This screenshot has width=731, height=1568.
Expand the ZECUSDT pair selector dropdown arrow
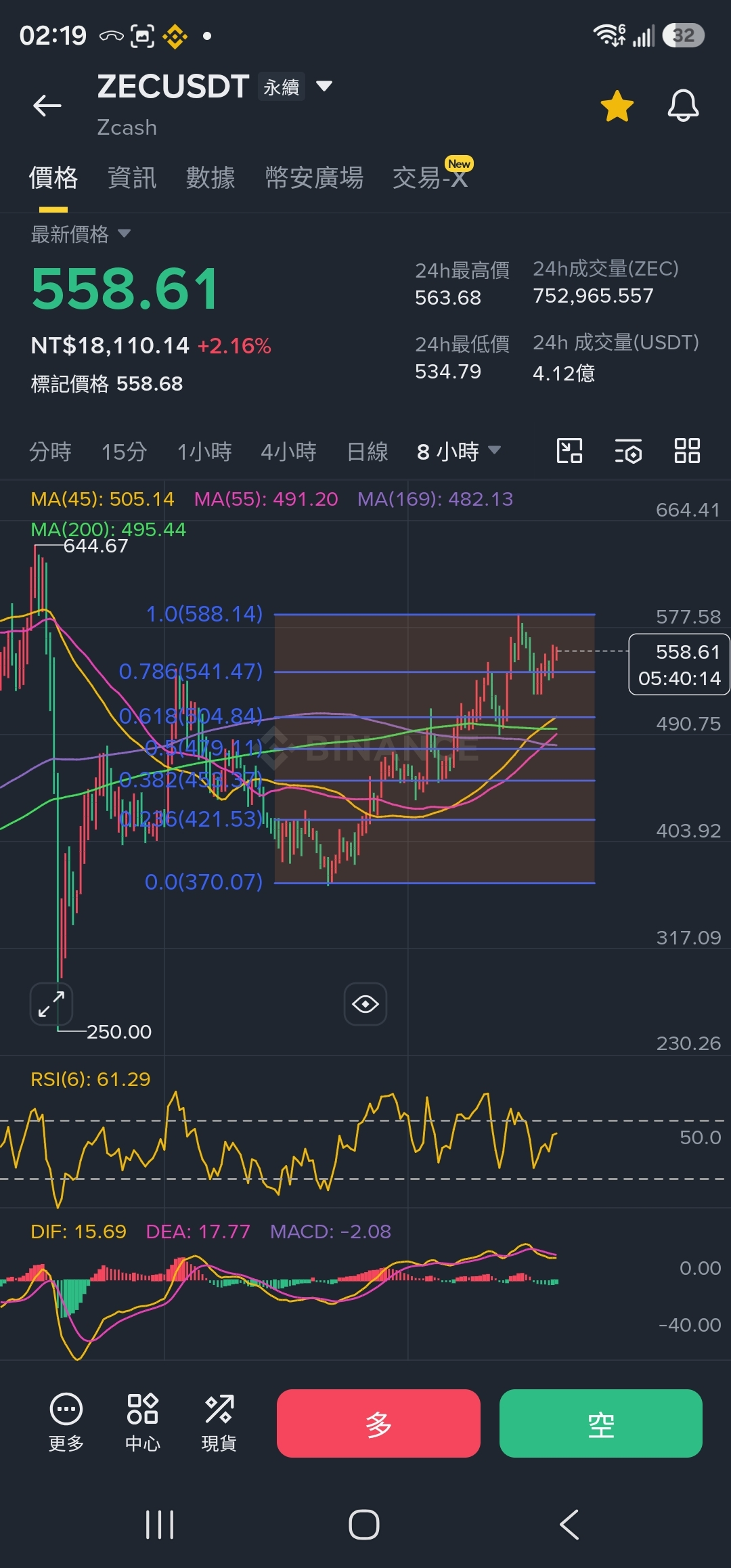pos(324,86)
